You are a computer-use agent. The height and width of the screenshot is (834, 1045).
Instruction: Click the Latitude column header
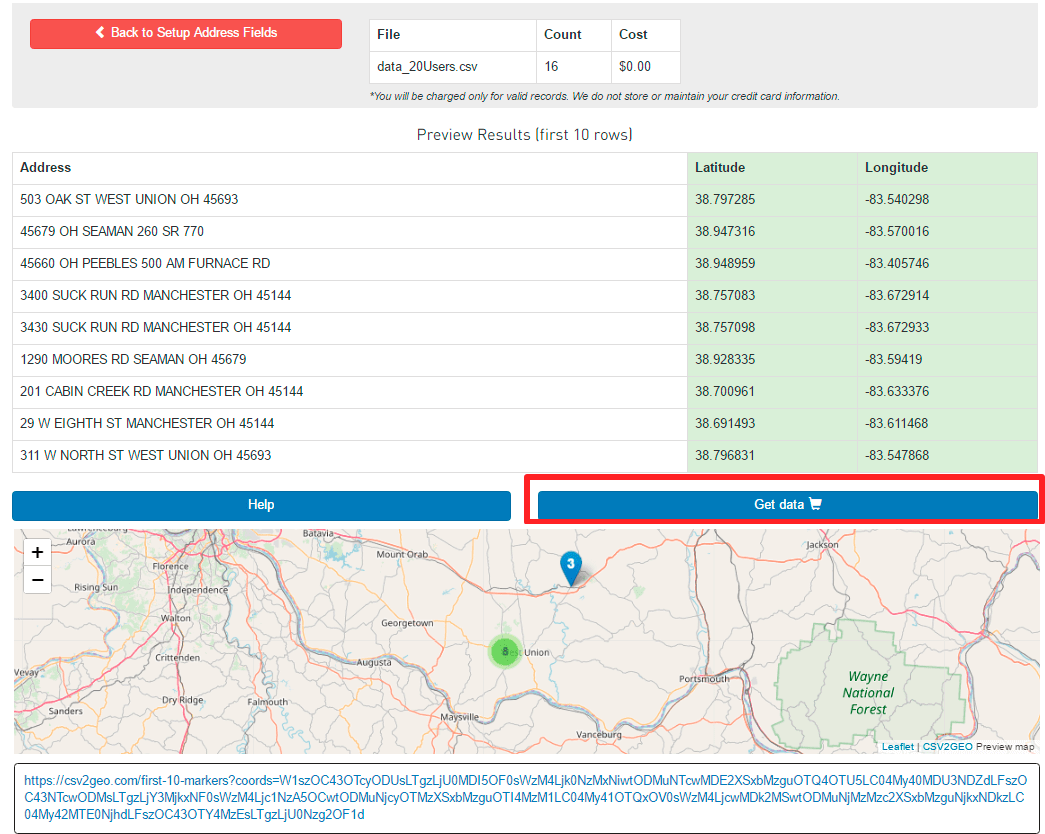point(772,168)
